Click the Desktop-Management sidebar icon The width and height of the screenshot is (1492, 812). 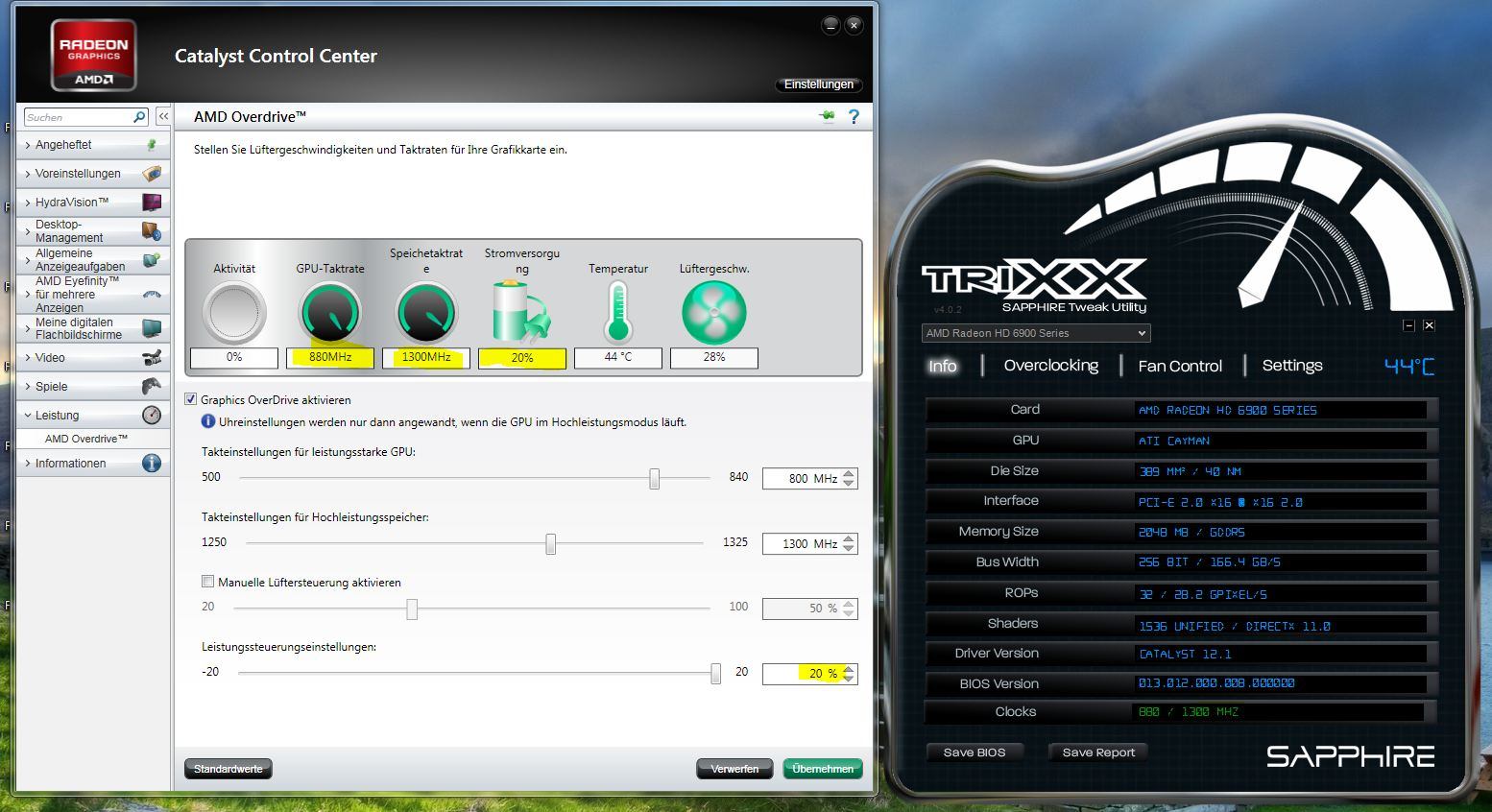pyautogui.click(x=152, y=231)
